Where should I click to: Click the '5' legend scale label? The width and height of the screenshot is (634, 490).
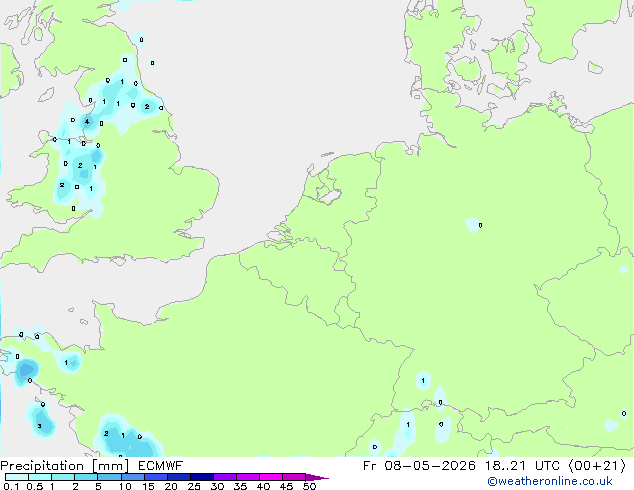point(98,486)
